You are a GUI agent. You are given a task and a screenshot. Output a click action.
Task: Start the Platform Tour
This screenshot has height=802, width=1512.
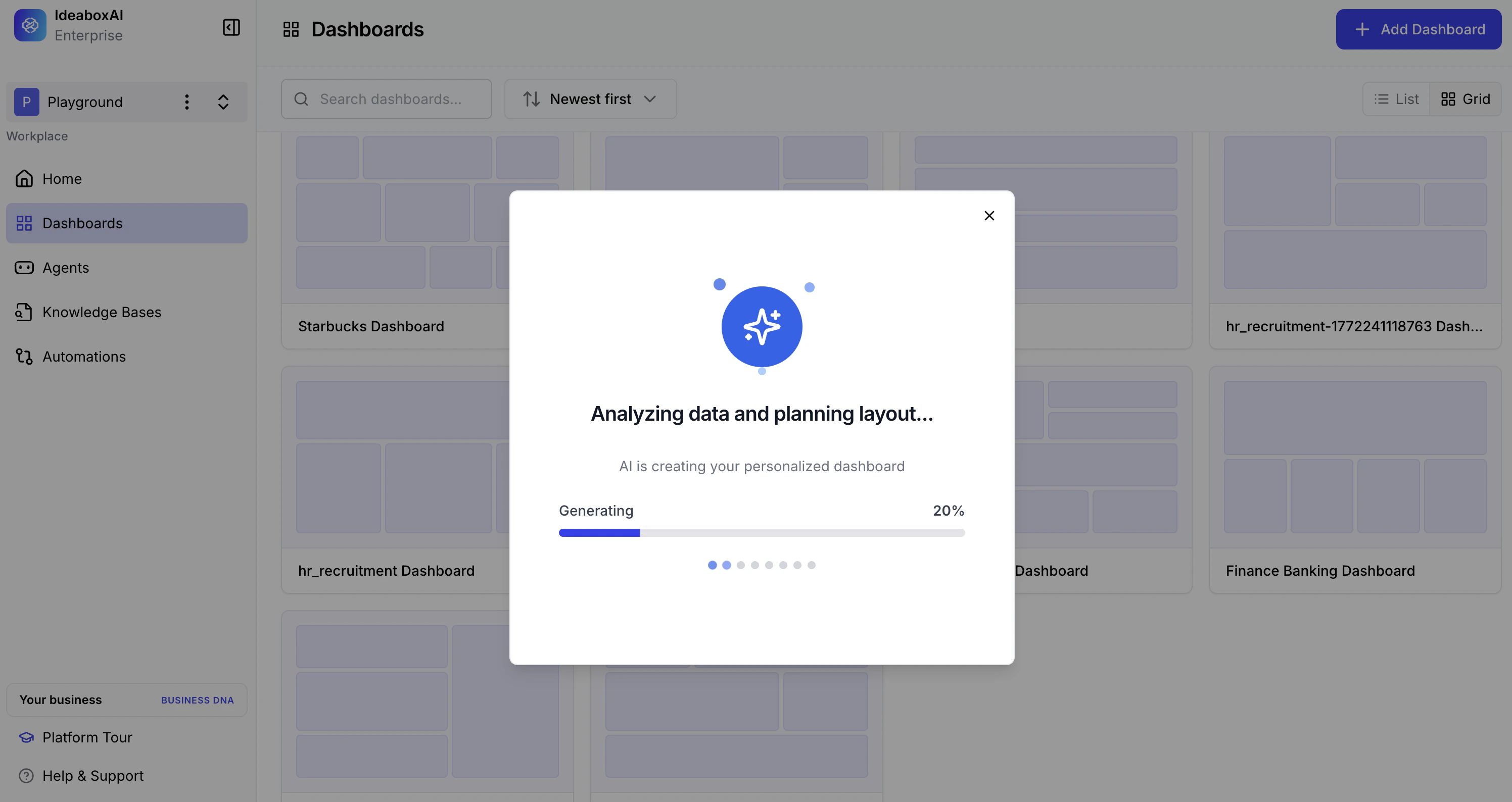(x=87, y=737)
